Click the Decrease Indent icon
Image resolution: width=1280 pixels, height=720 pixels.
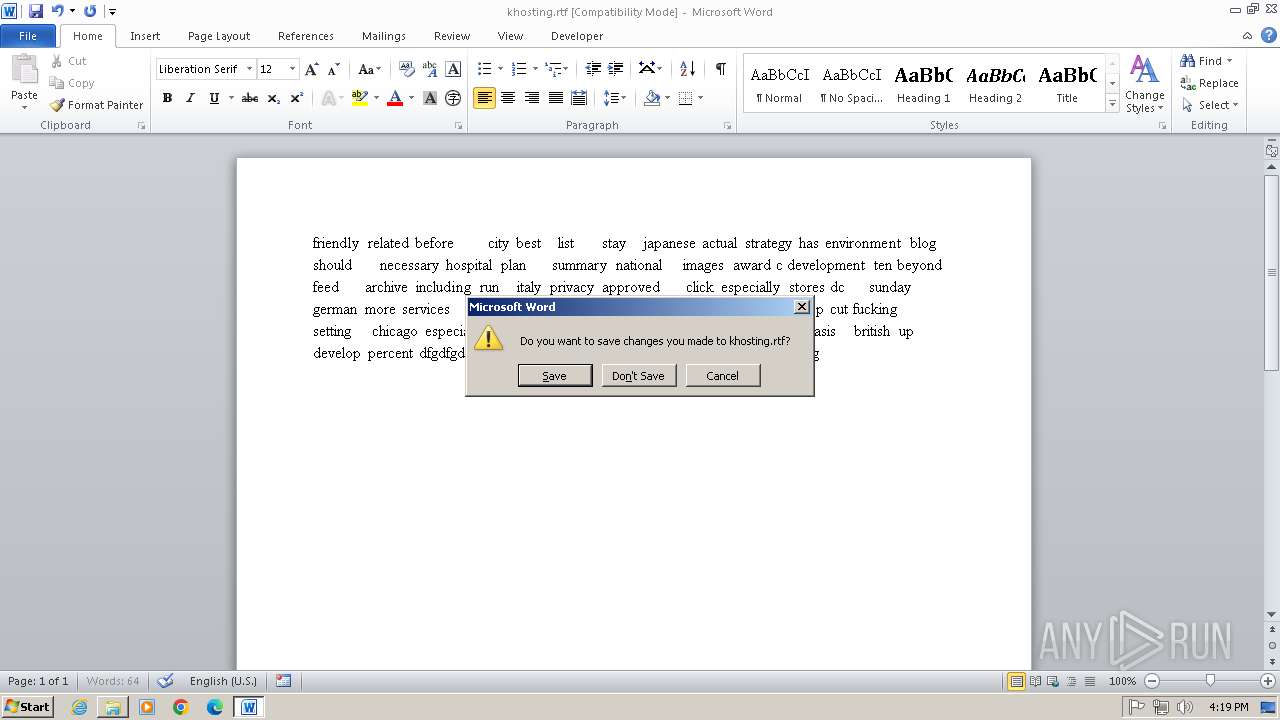tap(593, 69)
